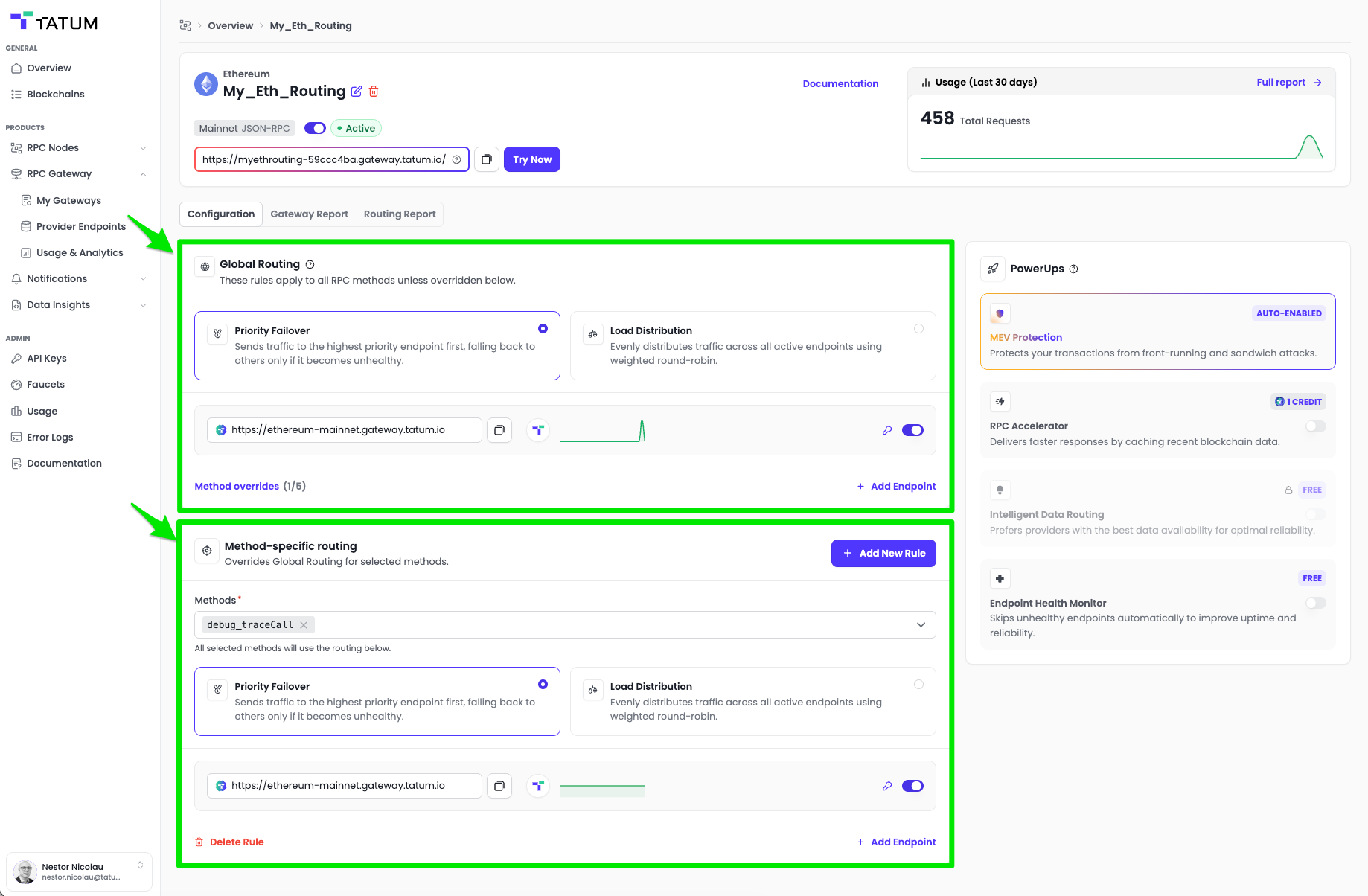Open API Keys in the sidebar

coord(47,358)
